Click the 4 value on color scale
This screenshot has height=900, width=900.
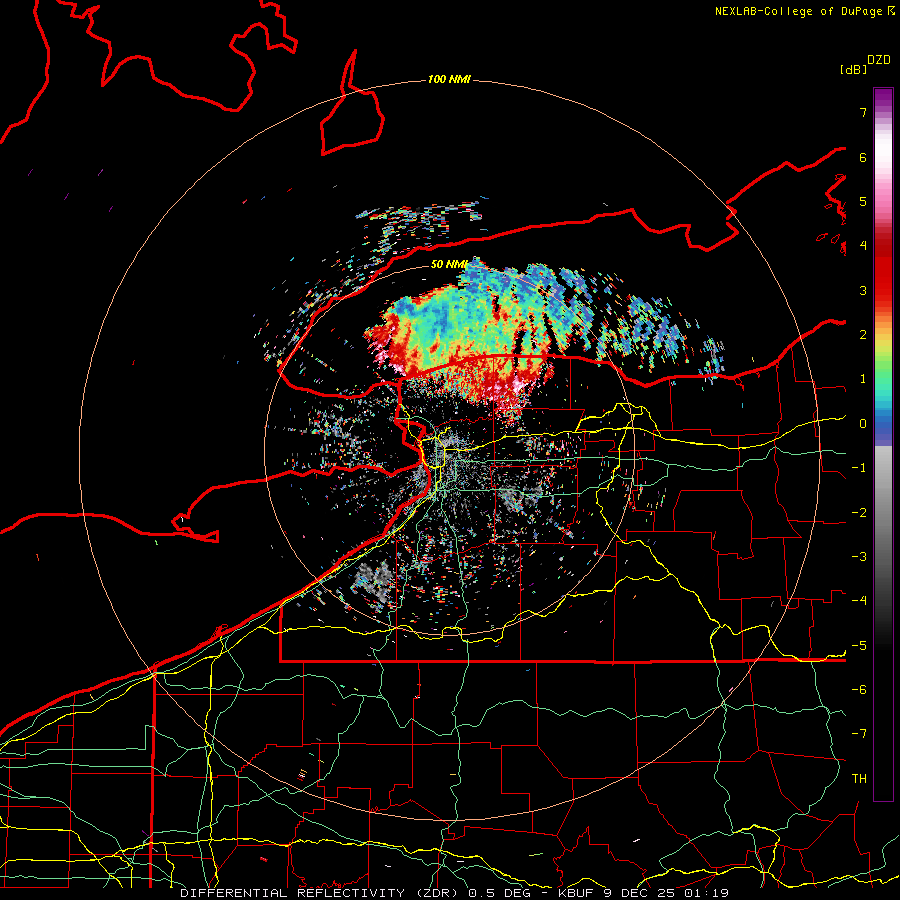point(863,246)
